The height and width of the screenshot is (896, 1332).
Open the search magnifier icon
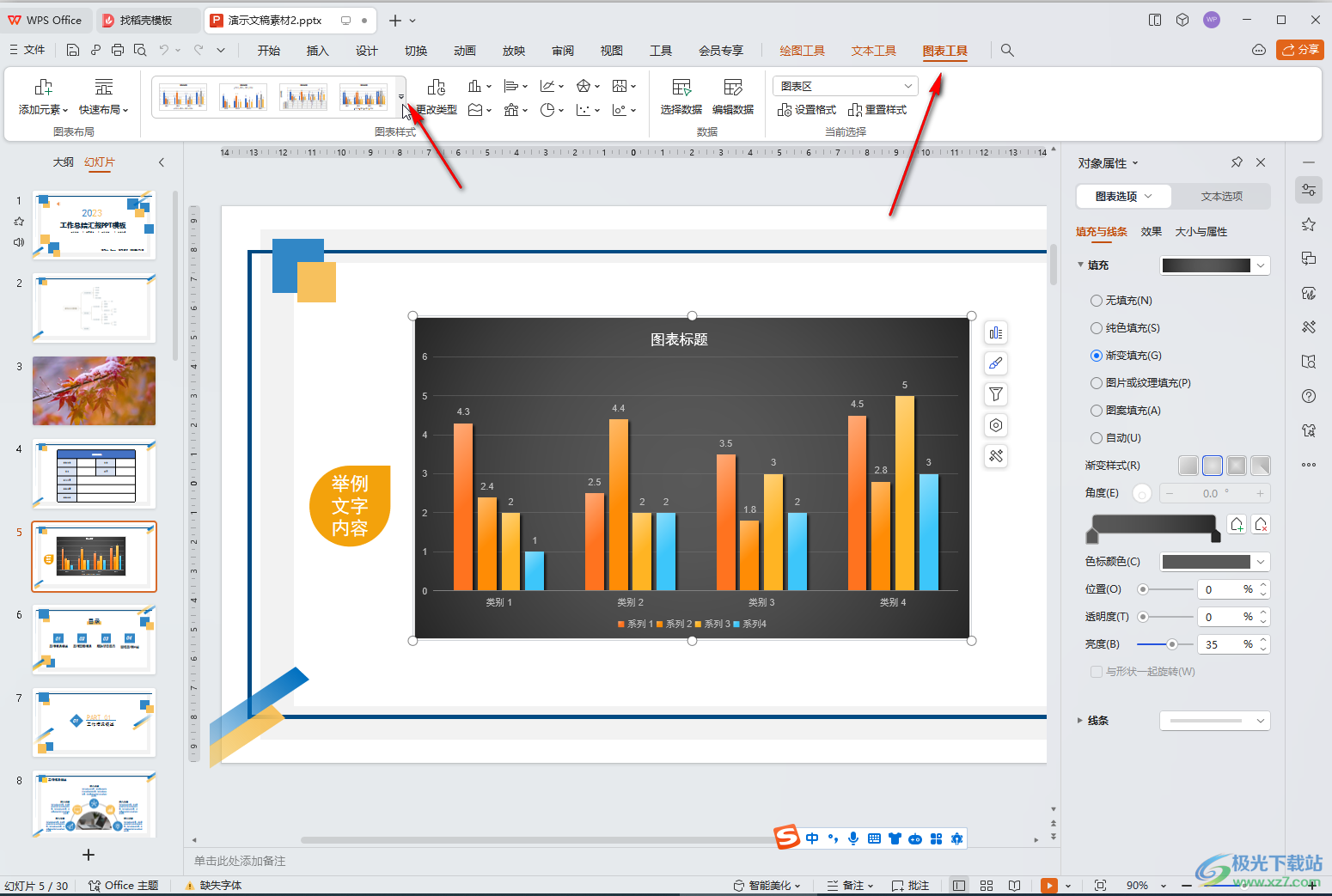tap(1007, 51)
